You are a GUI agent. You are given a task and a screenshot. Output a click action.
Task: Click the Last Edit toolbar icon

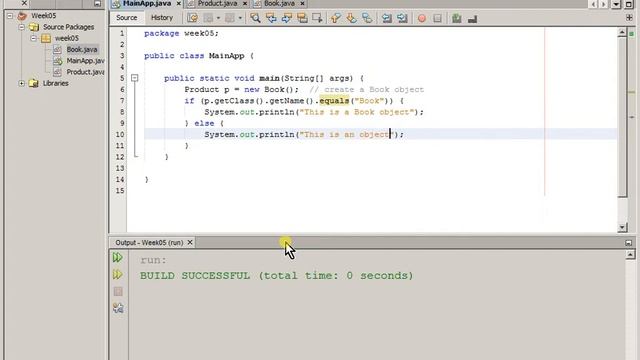(x=192, y=18)
